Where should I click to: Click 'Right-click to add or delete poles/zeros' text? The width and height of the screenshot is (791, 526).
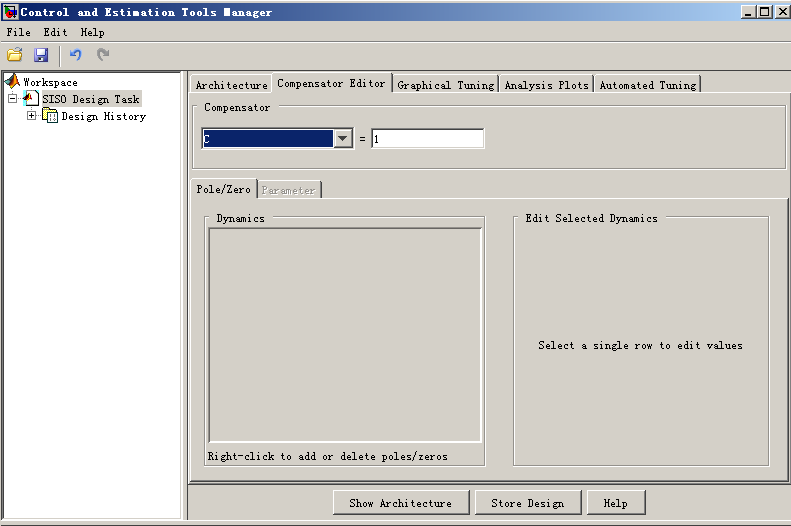click(x=327, y=456)
